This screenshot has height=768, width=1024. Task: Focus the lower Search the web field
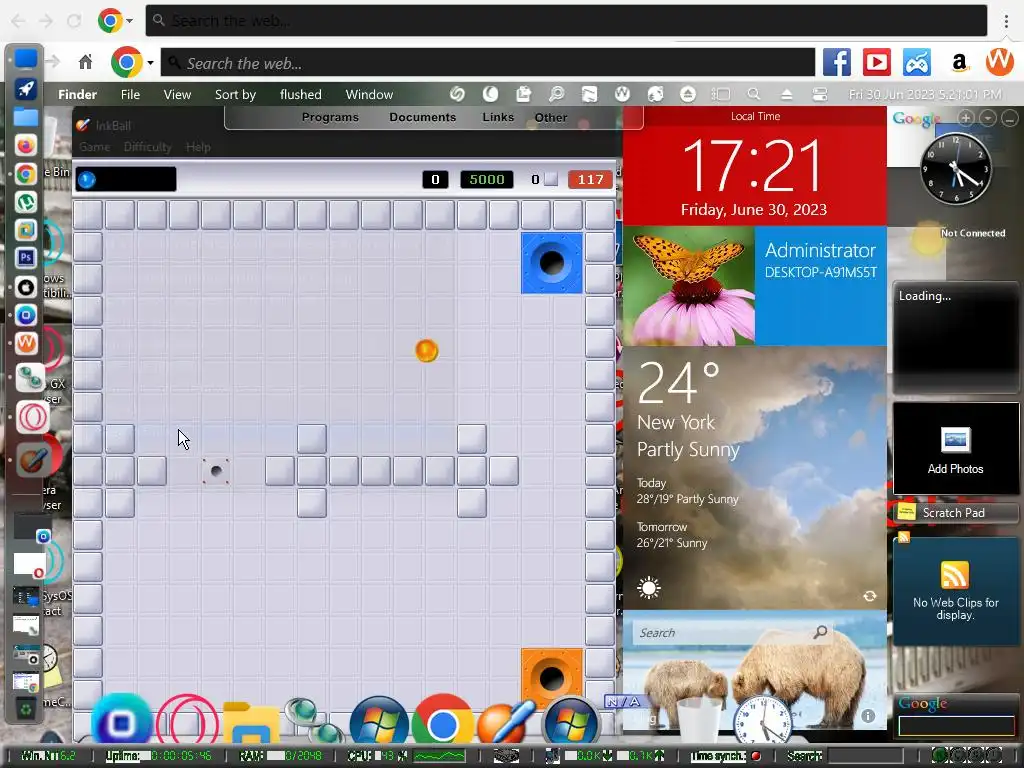(x=487, y=63)
